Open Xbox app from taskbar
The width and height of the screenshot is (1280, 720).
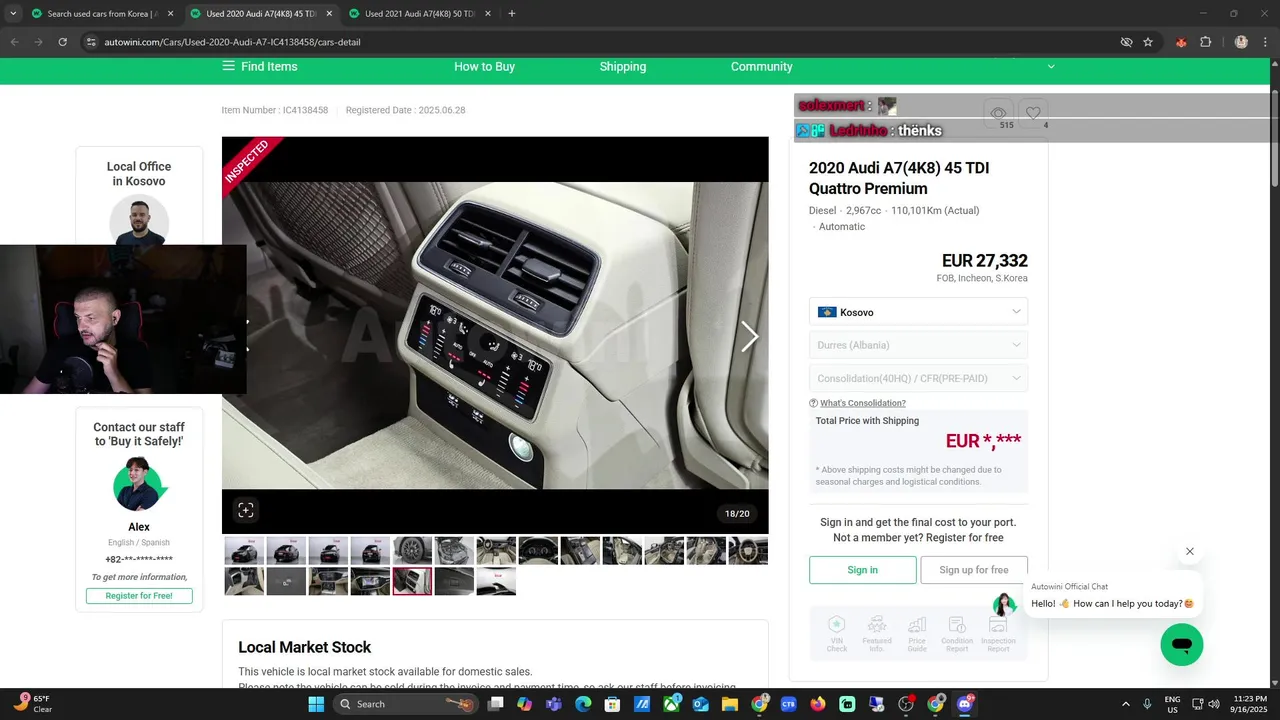click(671, 704)
